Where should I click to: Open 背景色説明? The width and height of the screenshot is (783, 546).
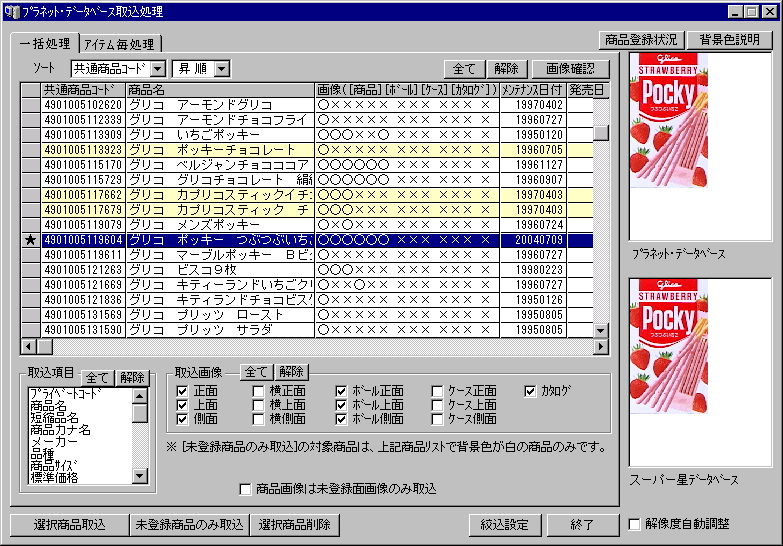point(730,39)
